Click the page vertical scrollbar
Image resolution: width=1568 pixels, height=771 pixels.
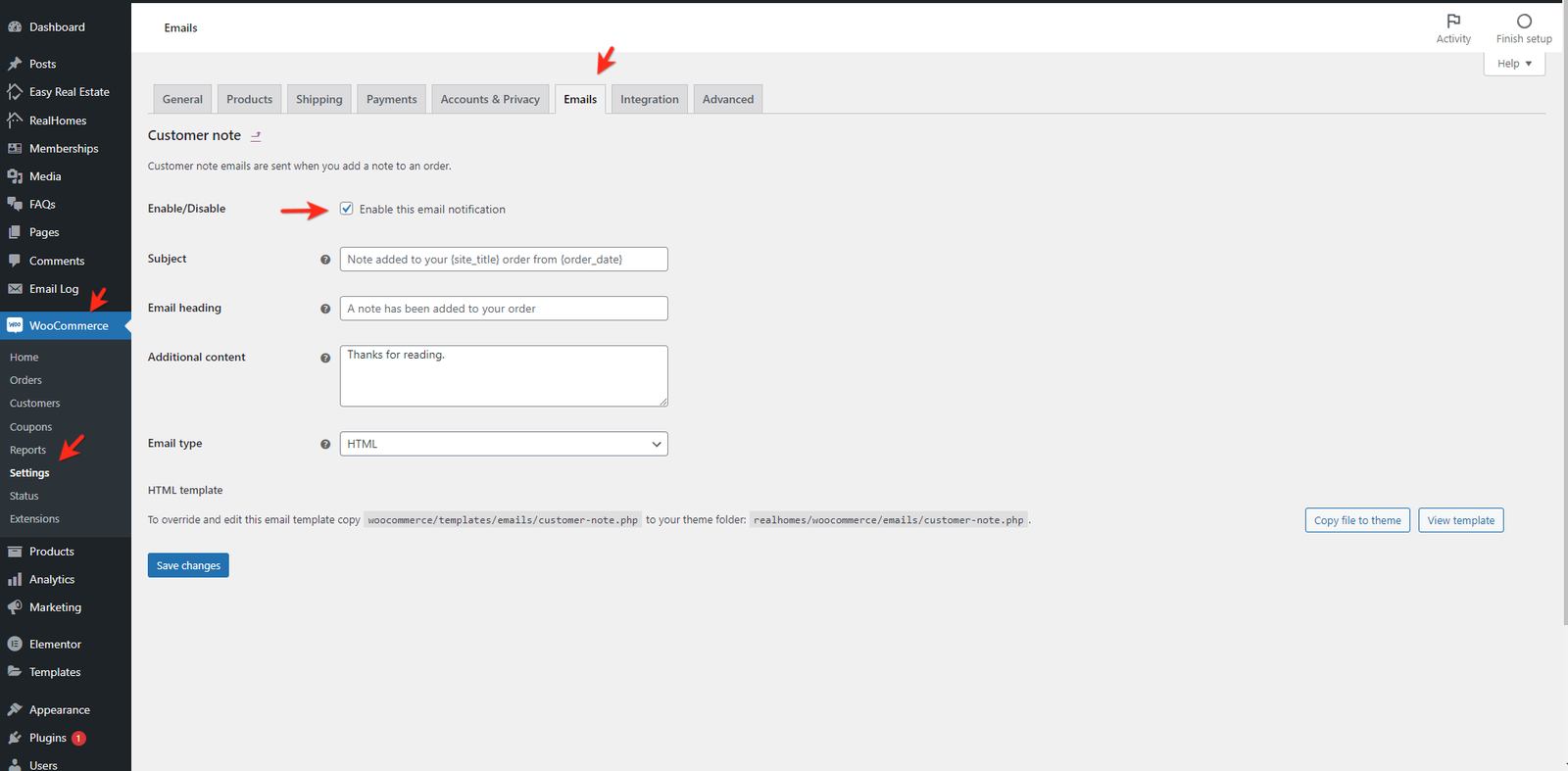1565,313
